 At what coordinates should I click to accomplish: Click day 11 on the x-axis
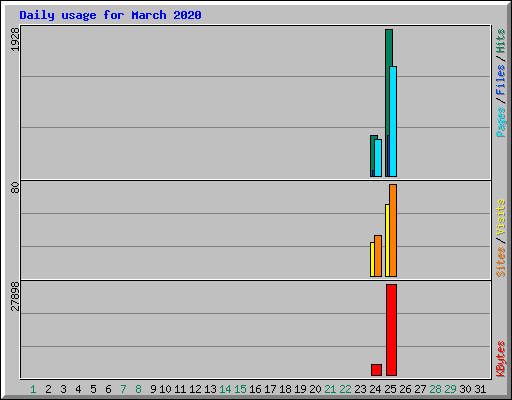(180, 389)
